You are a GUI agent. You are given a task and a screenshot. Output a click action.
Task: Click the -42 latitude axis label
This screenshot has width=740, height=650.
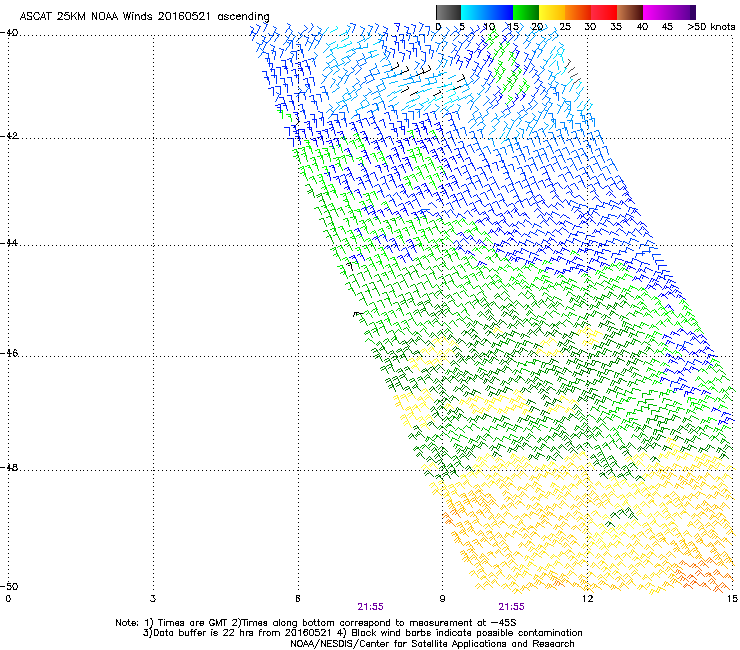[x=9, y=136]
